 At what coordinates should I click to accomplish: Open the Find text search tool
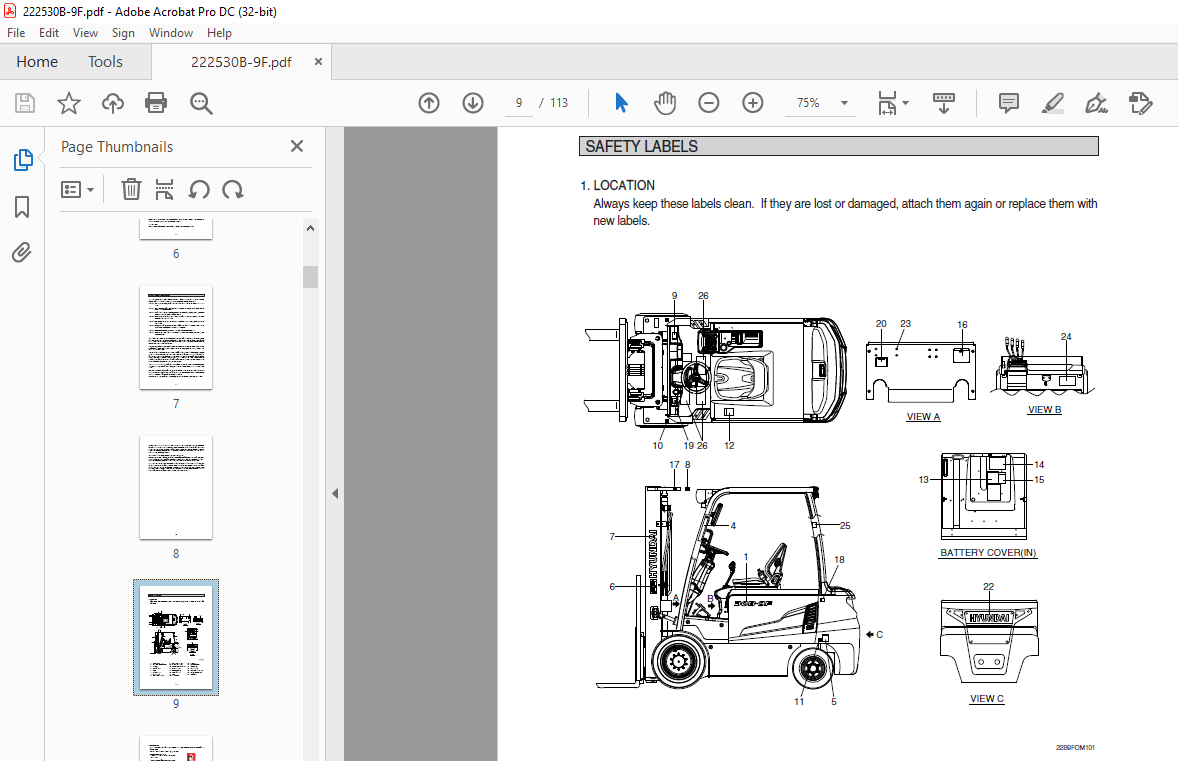tap(201, 103)
